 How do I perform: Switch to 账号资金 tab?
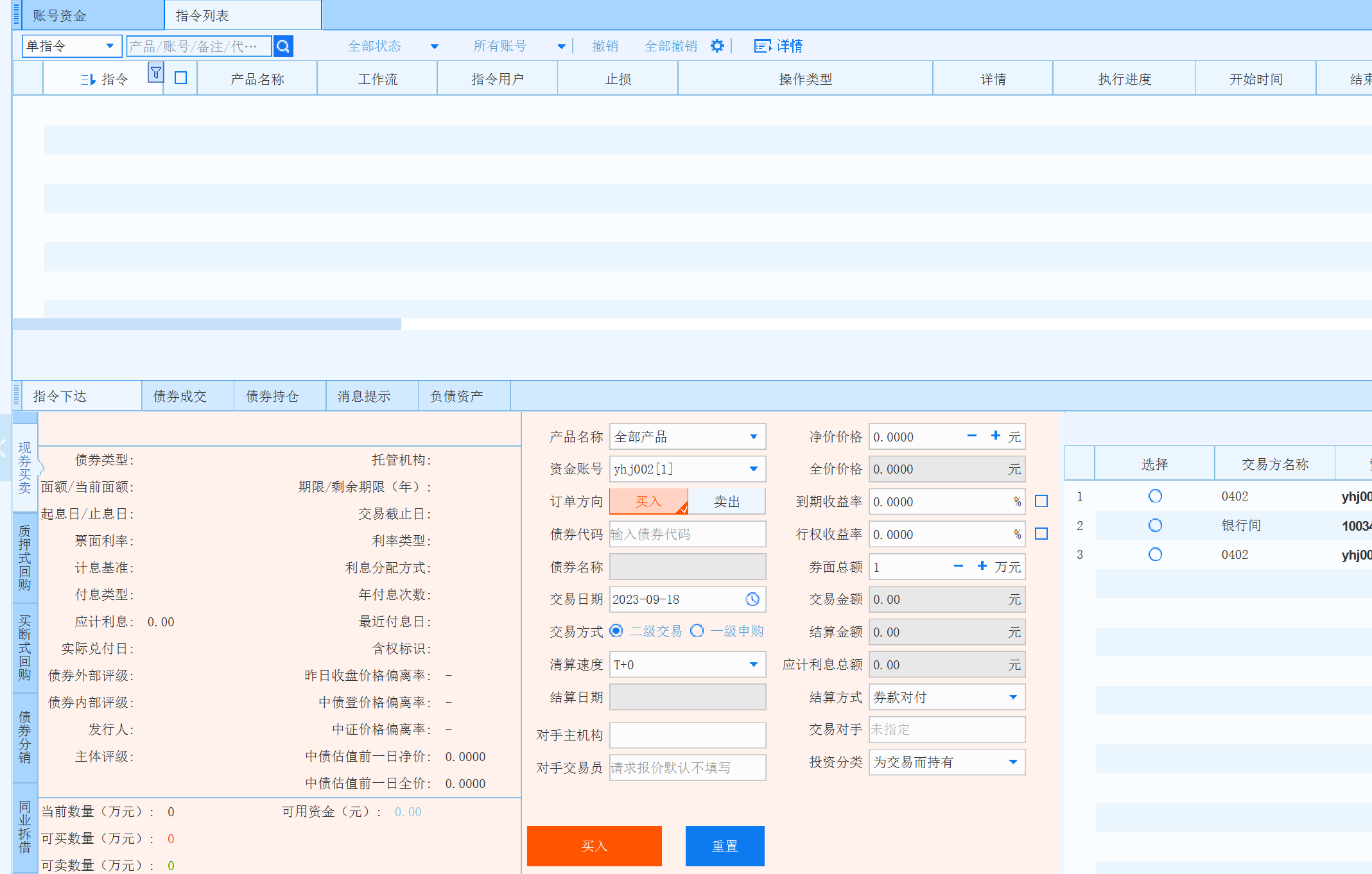point(93,15)
